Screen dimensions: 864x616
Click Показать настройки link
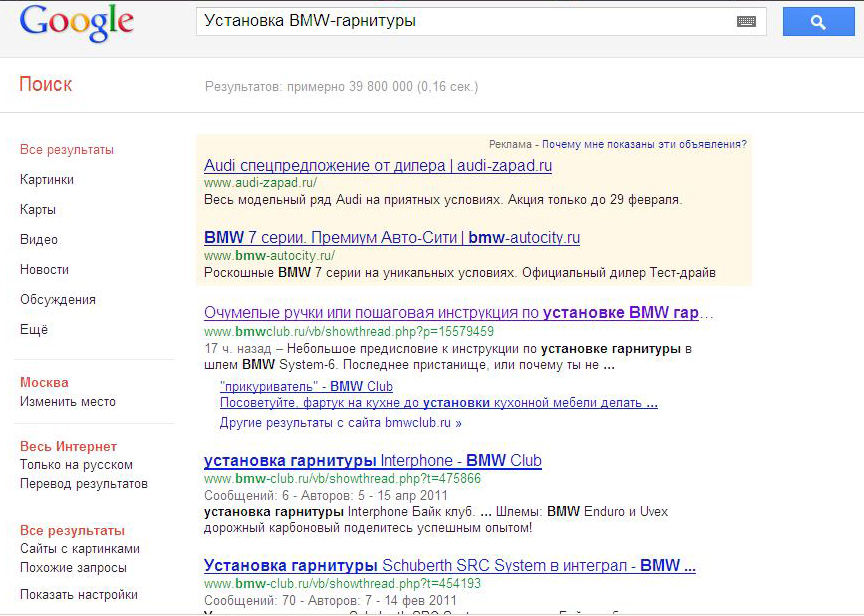click(x=79, y=595)
